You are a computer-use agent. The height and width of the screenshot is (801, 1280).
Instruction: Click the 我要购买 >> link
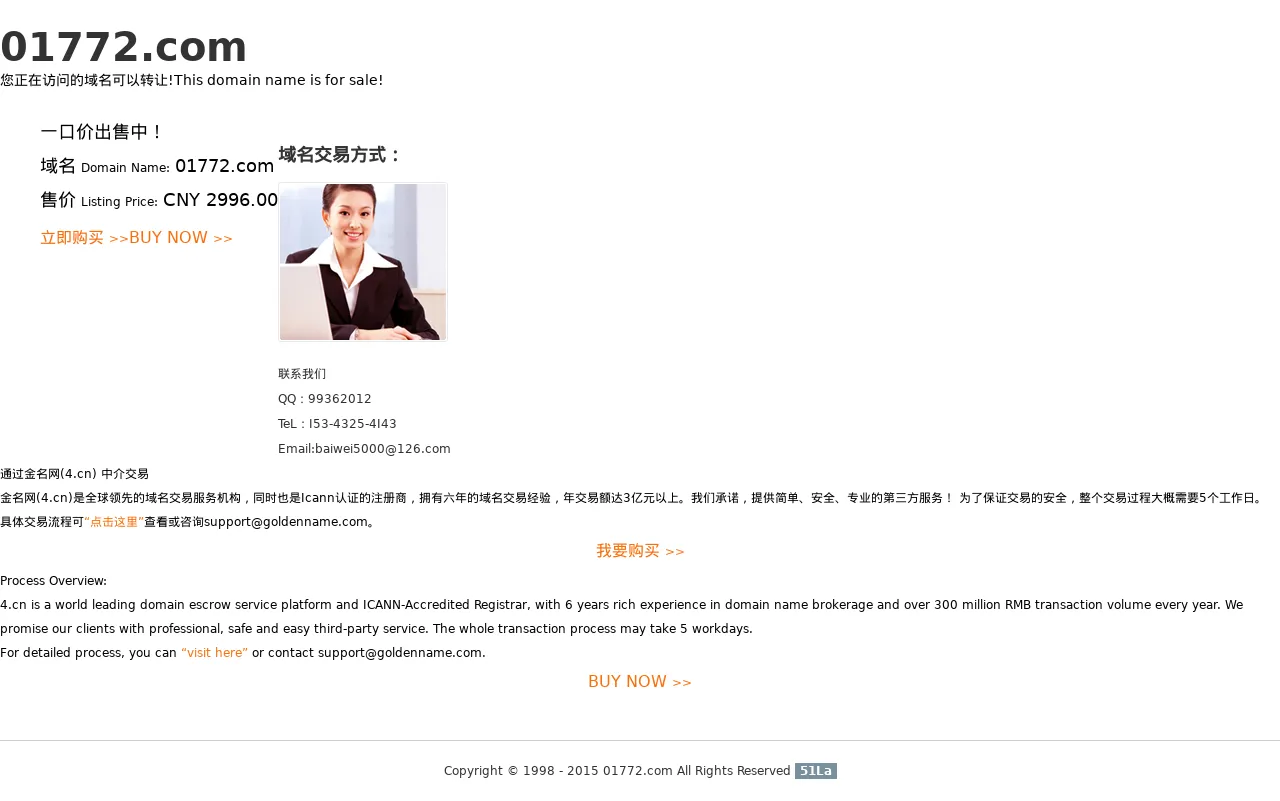point(640,551)
